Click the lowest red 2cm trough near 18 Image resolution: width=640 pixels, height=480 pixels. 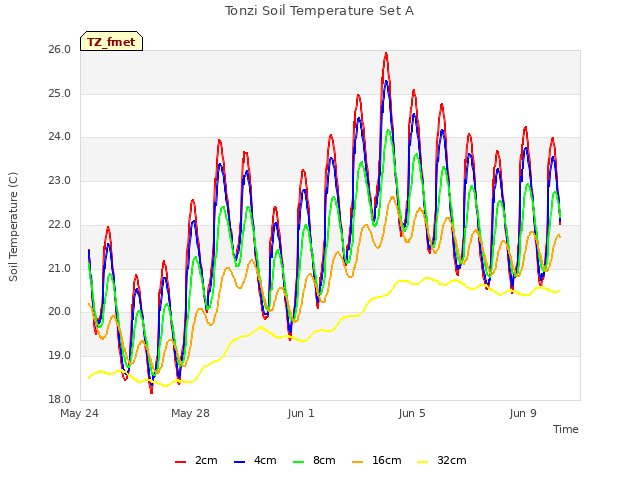[151, 392]
